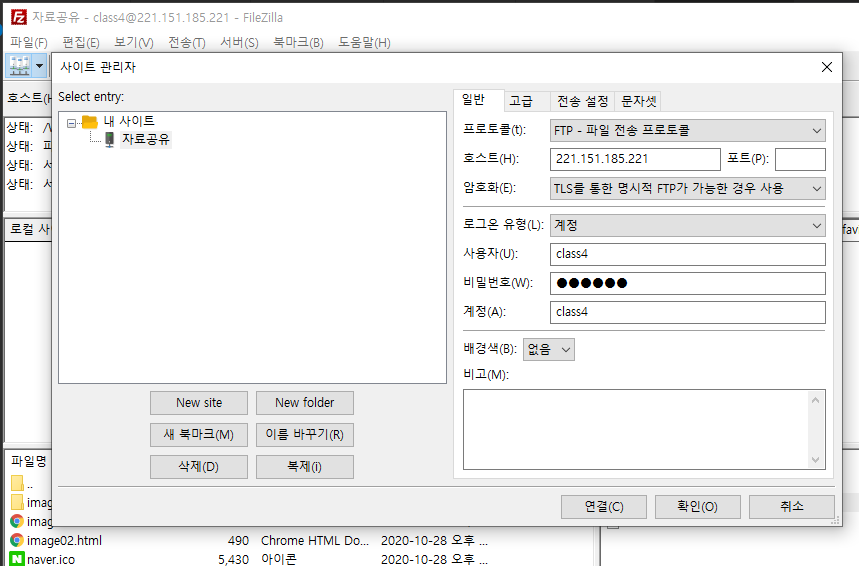Open the 프로토콜 dropdown
This screenshot has width=859, height=566.
688,130
